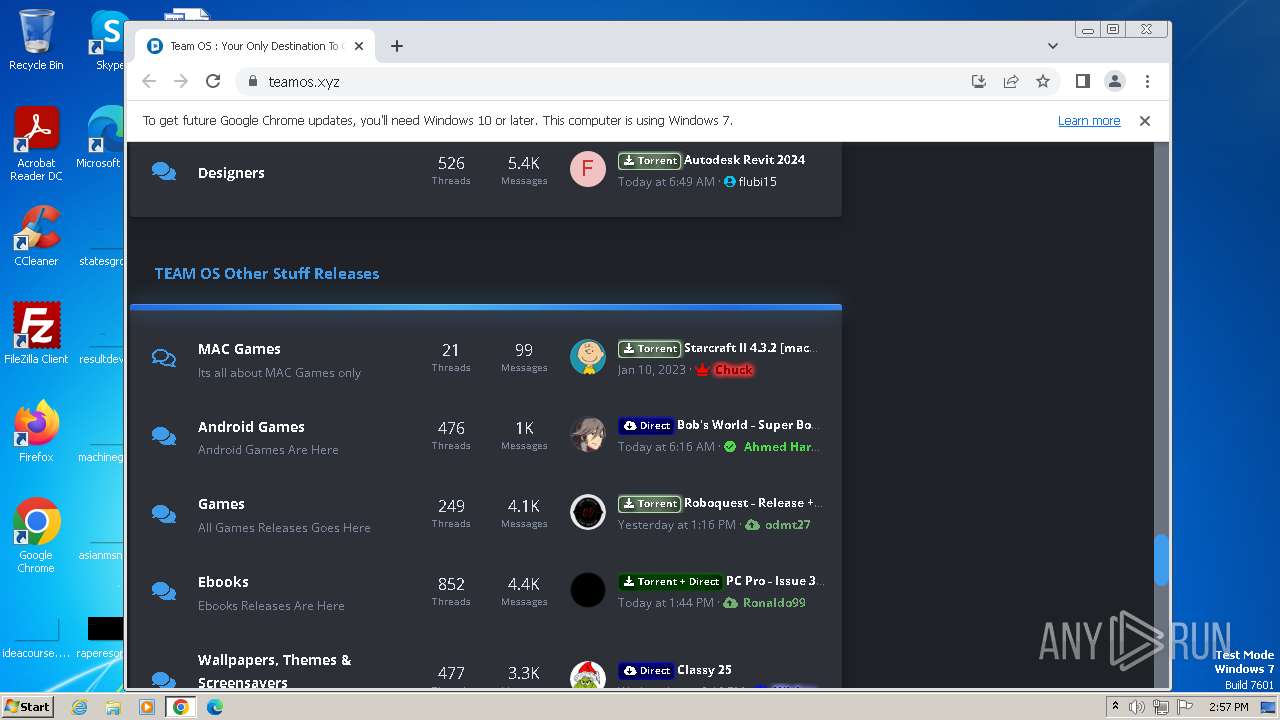Show hidden system tray icons arrow

1115,707
